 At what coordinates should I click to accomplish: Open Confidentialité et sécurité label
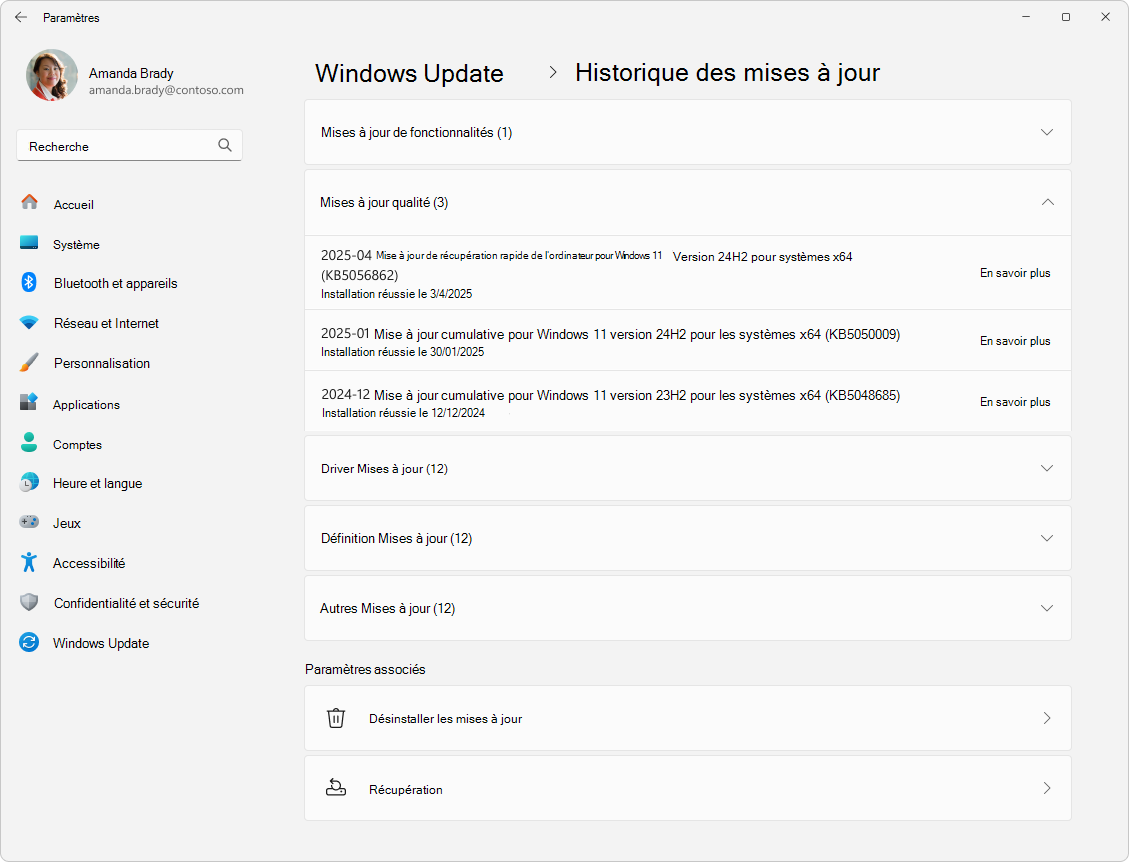pos(126,603)
